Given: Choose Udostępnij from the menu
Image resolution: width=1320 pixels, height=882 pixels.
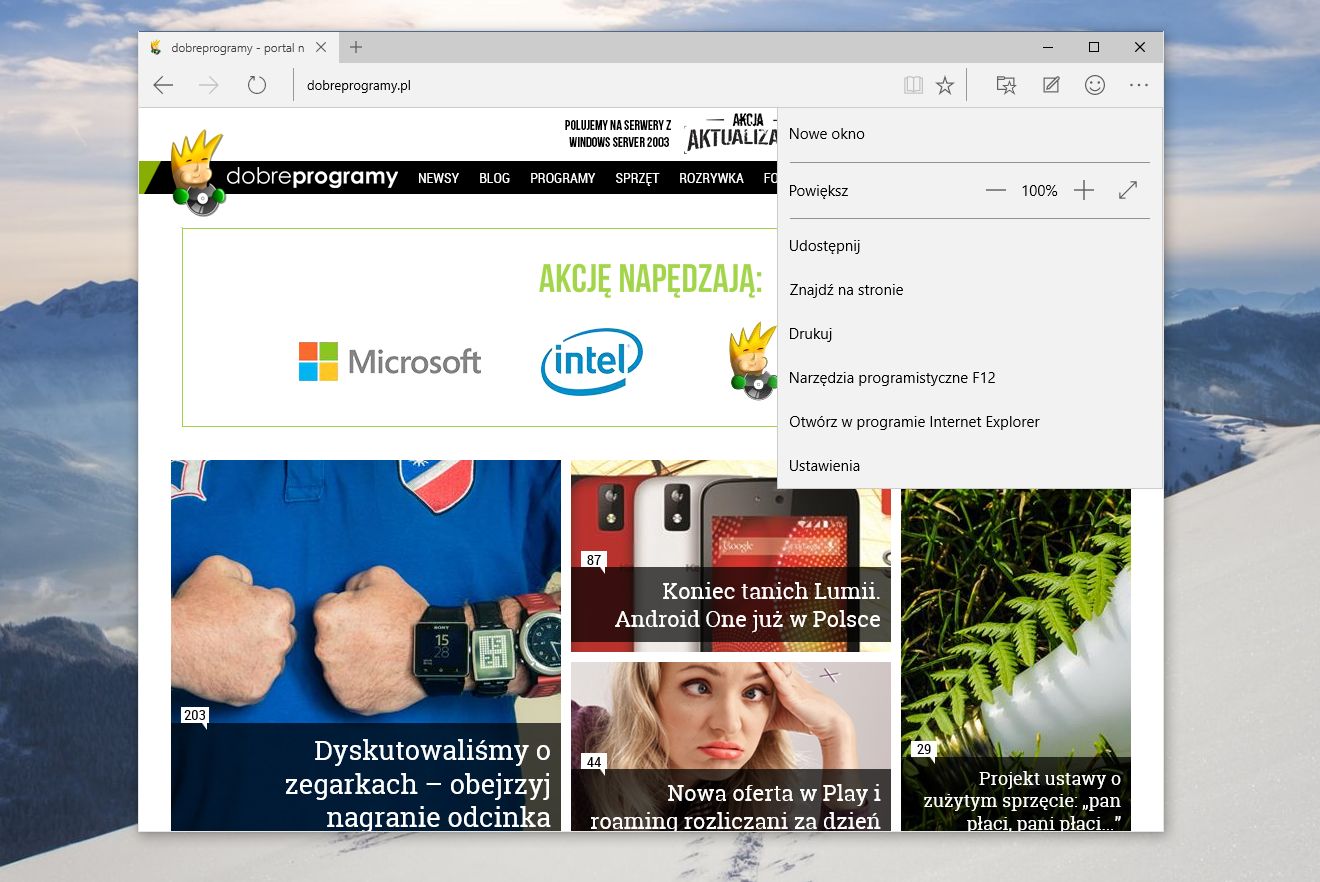Looking at the screenshot, I should pyautogui.click(x=970, y=246).
